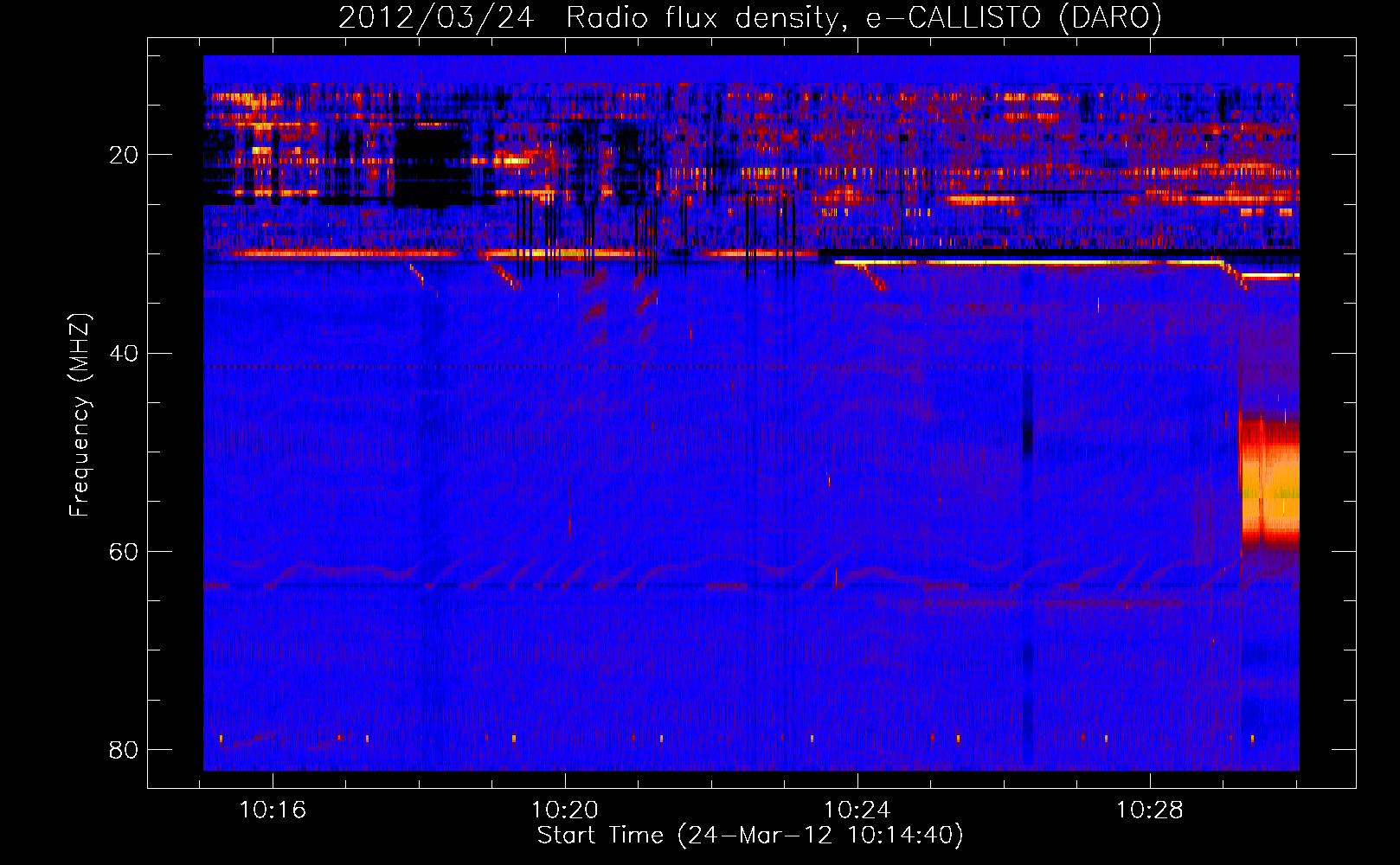Click the 'Frequency (MHZ)' axis label
Screen dimensions: 1400x865
[x=80, y=415]
